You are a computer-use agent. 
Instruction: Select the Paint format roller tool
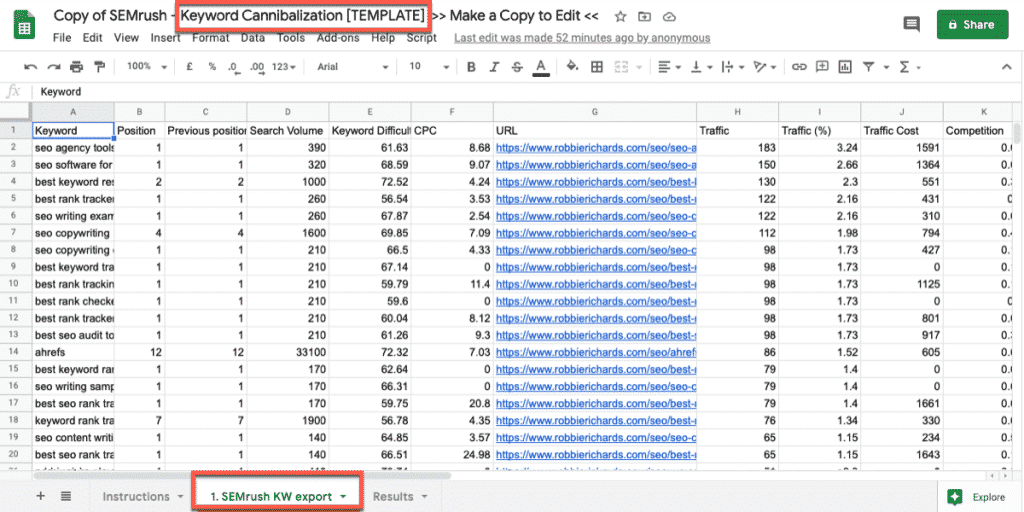pyautogui.click(x=99, y=67)
